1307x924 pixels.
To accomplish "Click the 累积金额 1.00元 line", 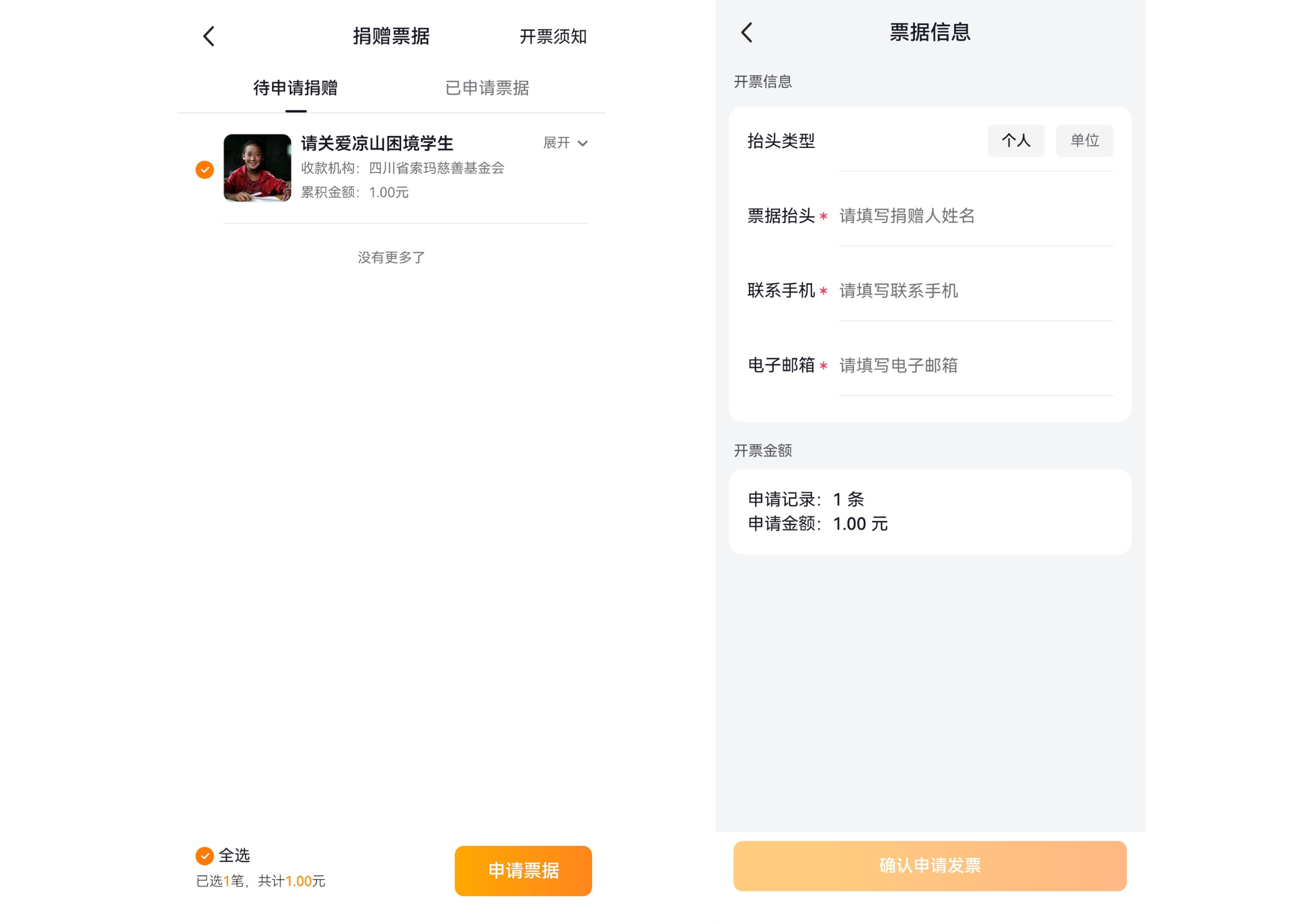I will point(354,193).
